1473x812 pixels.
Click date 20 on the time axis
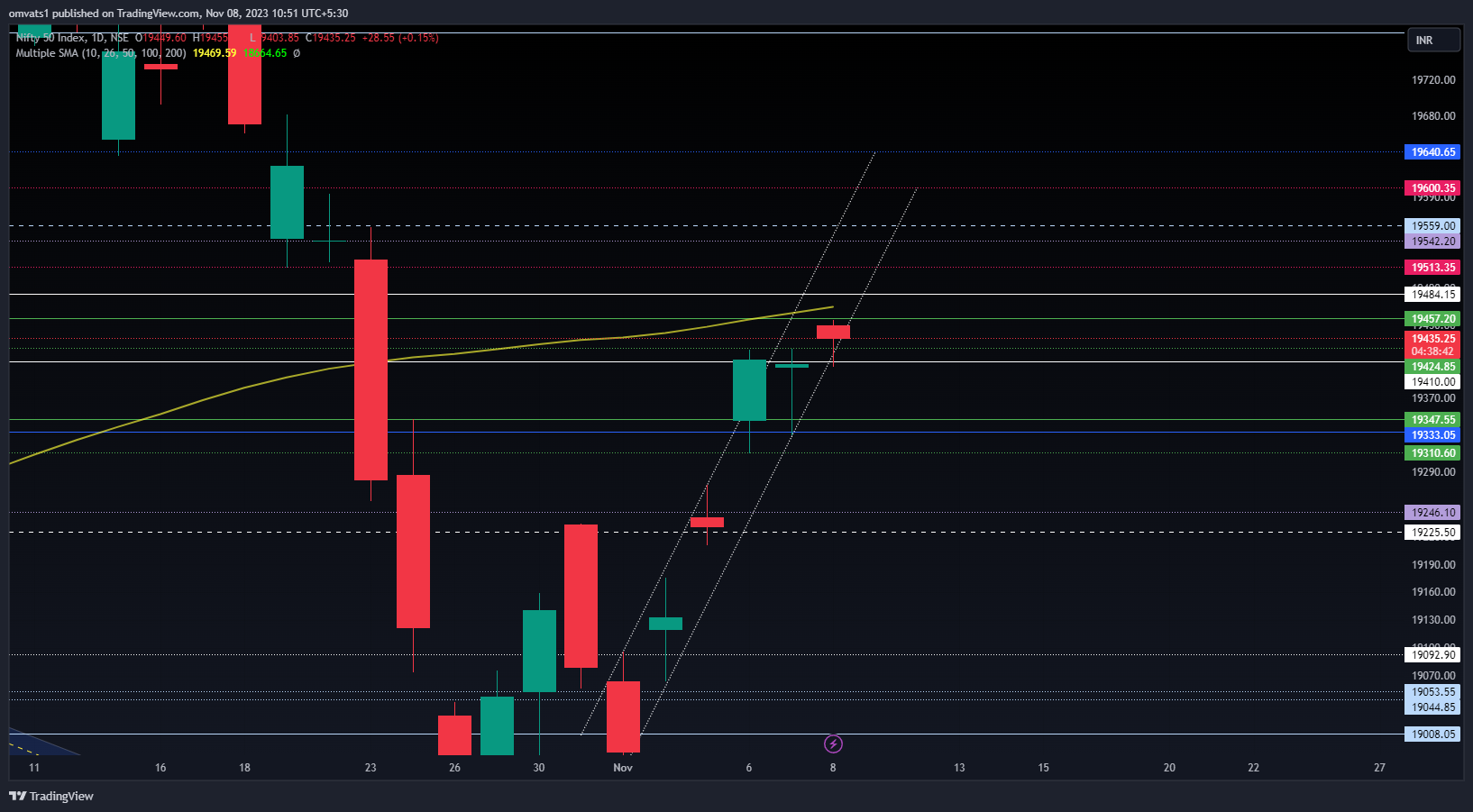pos(1169,768)
